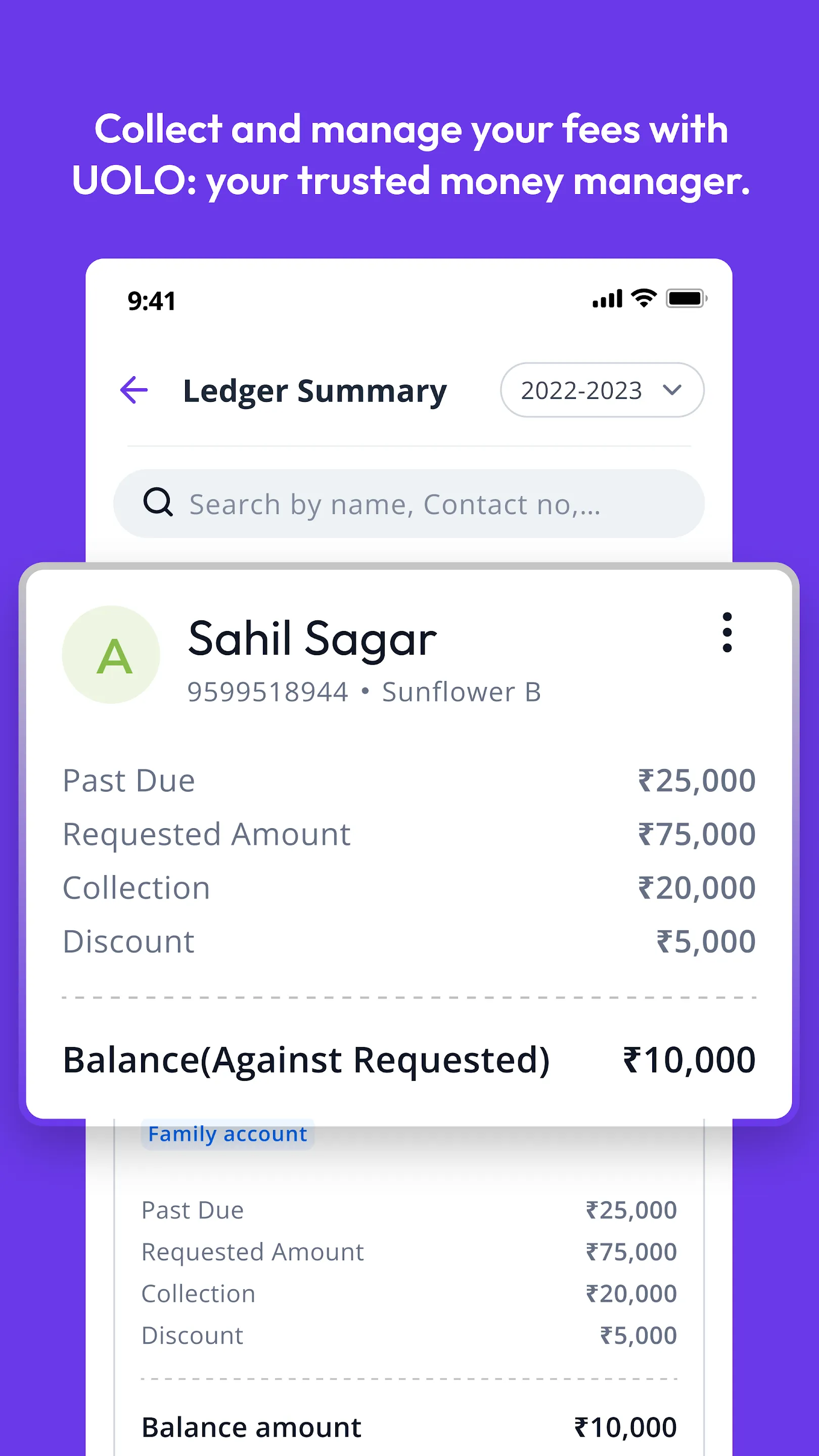Open the three-dot menu on Sahil Sagar card

(727, 632)
